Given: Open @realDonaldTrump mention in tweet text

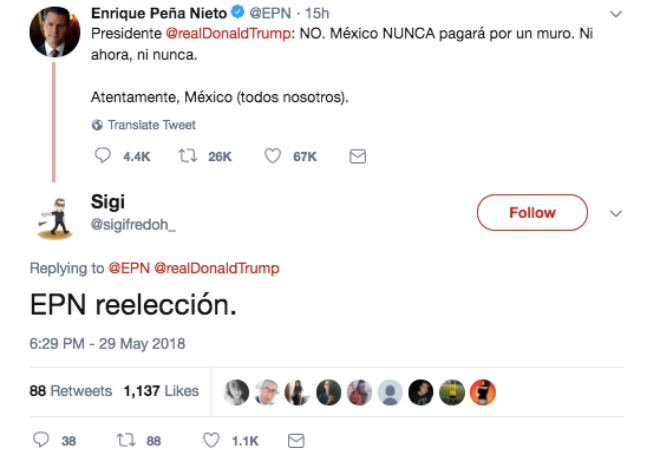Looking at the screenshot, I should tap(234, 34).
